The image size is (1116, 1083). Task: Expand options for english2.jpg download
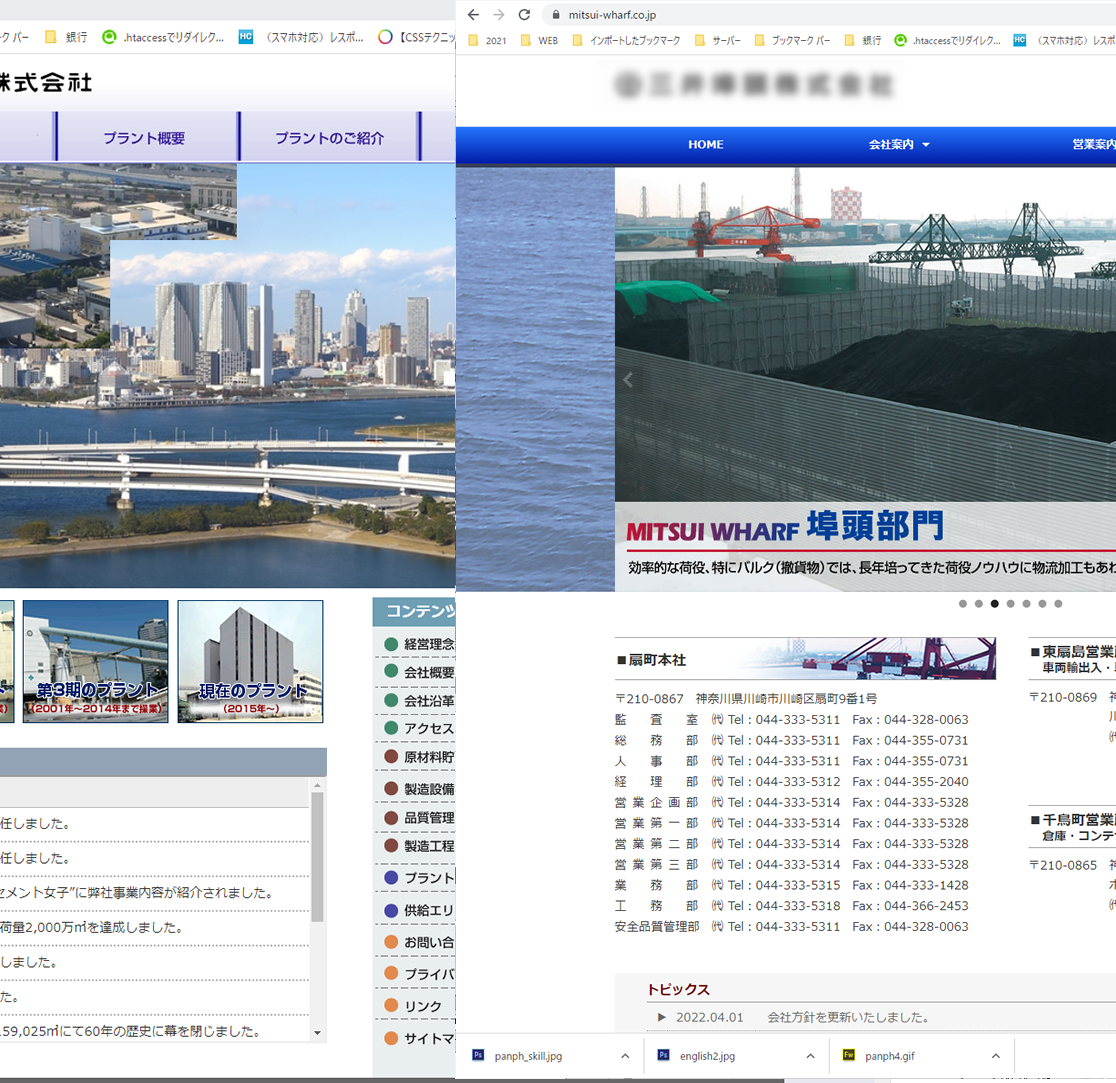(810, 1056)
